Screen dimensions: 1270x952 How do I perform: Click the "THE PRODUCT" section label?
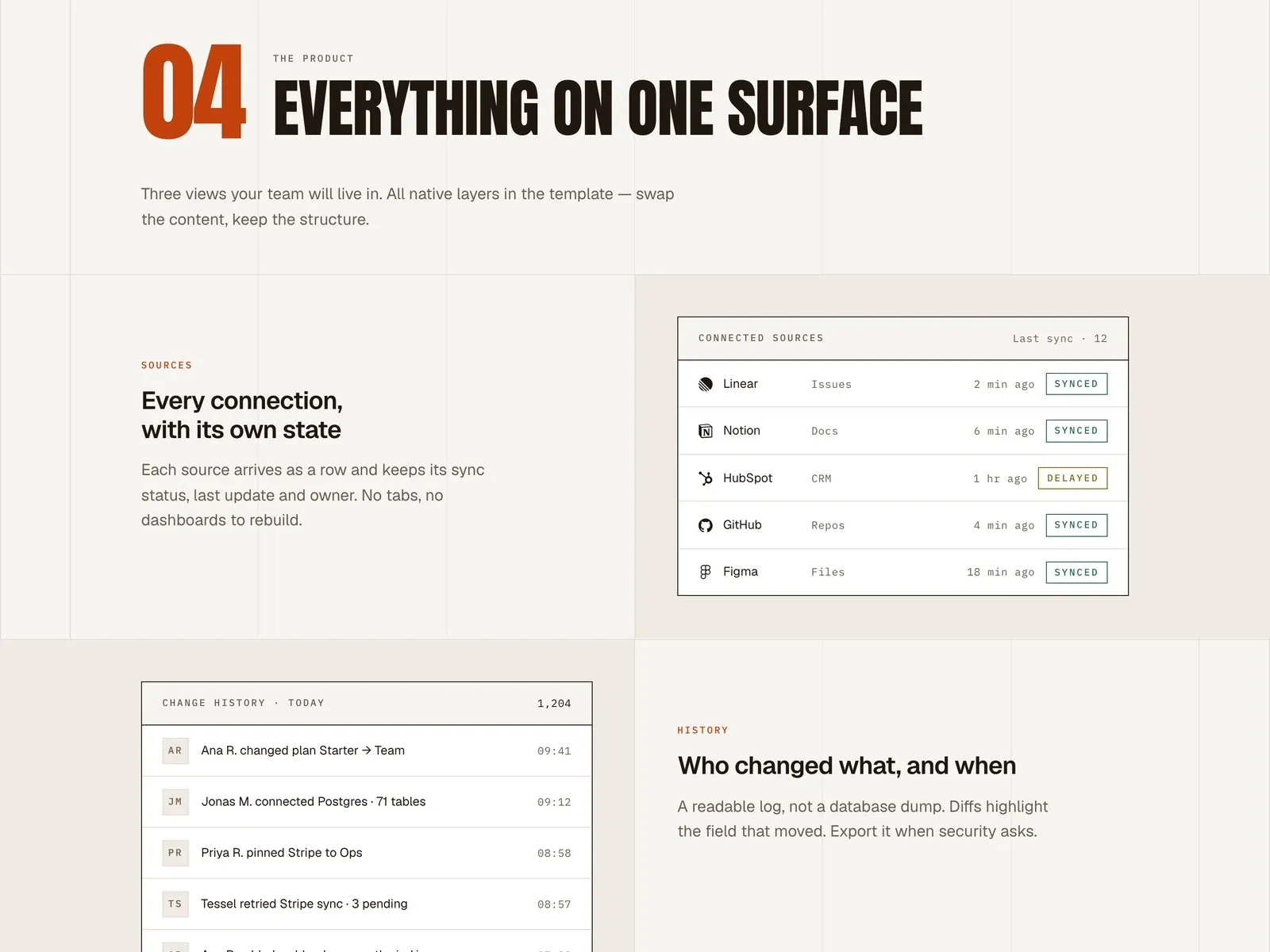click(x=314, y=59)
